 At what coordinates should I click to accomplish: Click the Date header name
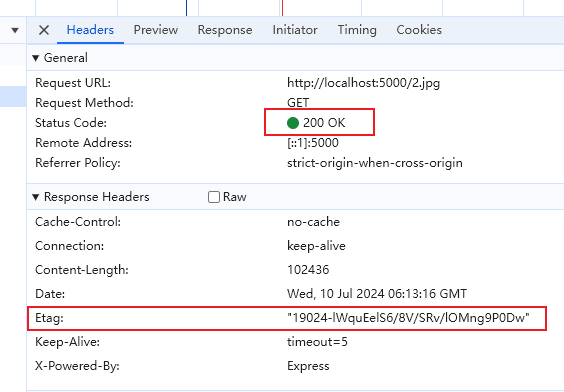(x=50, y=294)
